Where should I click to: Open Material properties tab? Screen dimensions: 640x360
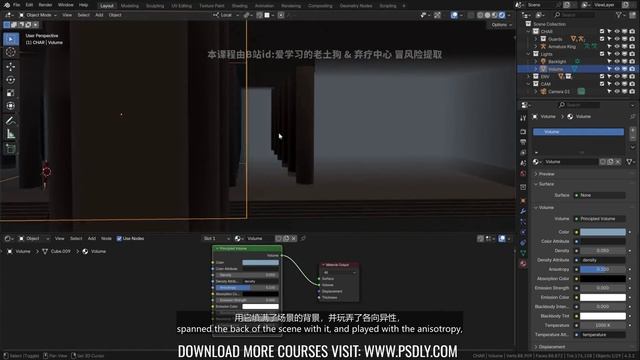pyautogui.click(x=523, y=264)
